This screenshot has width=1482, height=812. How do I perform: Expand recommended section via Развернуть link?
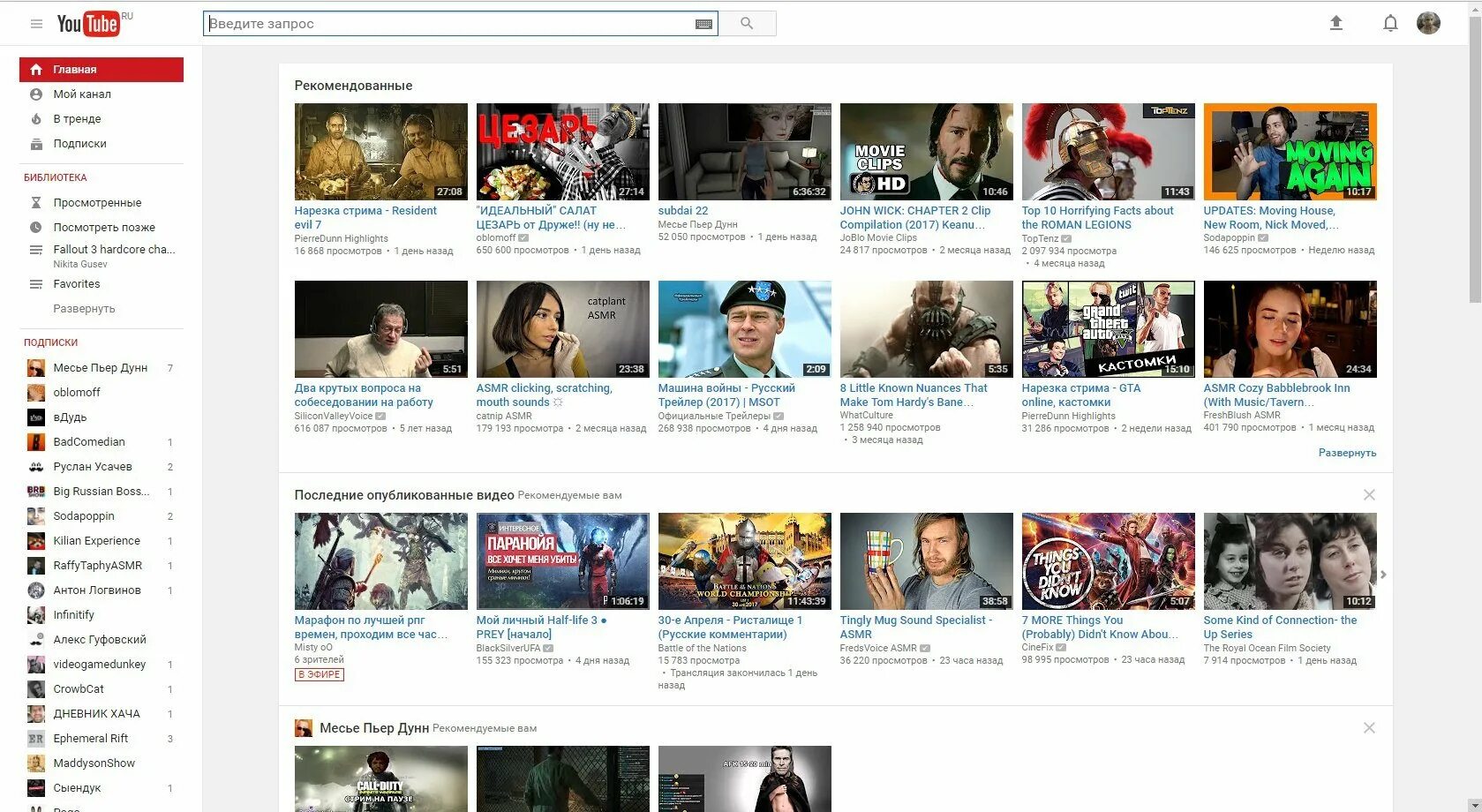pos(1347,453)
